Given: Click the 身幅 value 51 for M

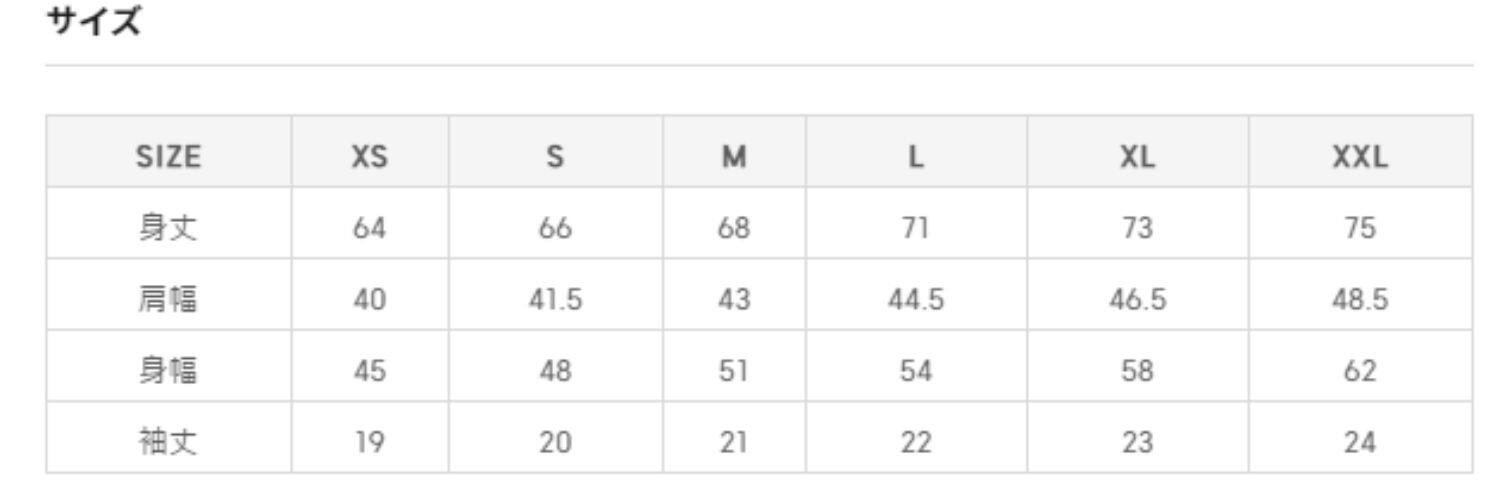Looking at the screenshot, I should click(734, 371).
